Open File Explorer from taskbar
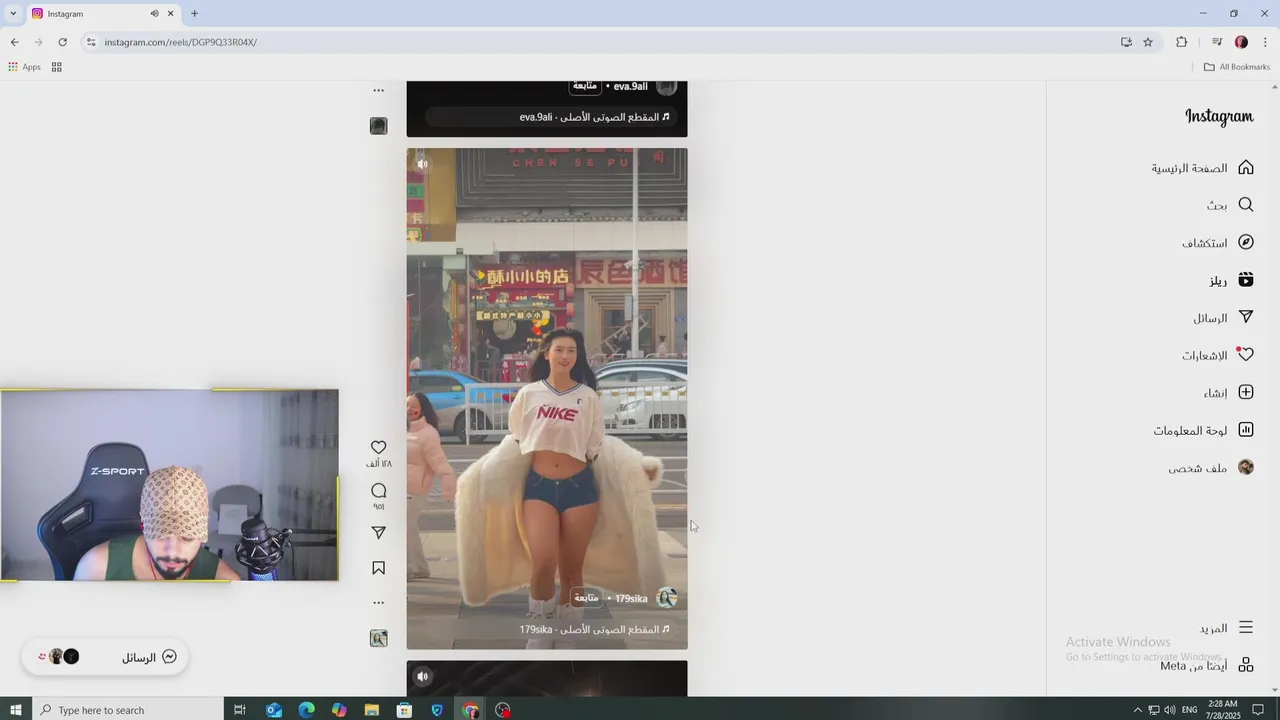1280x720 pixels. pyautogui.click(x=372, y=710)
